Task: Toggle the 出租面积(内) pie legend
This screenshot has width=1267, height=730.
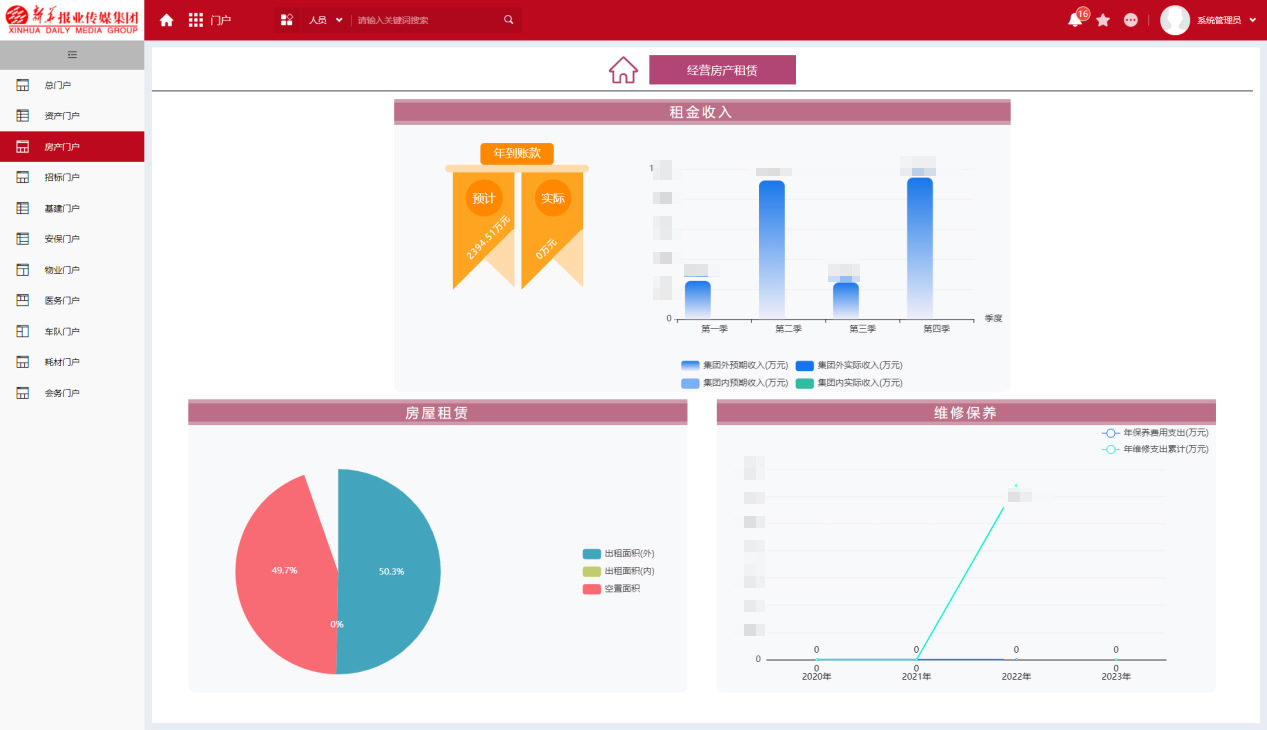Action: (619, 571)
